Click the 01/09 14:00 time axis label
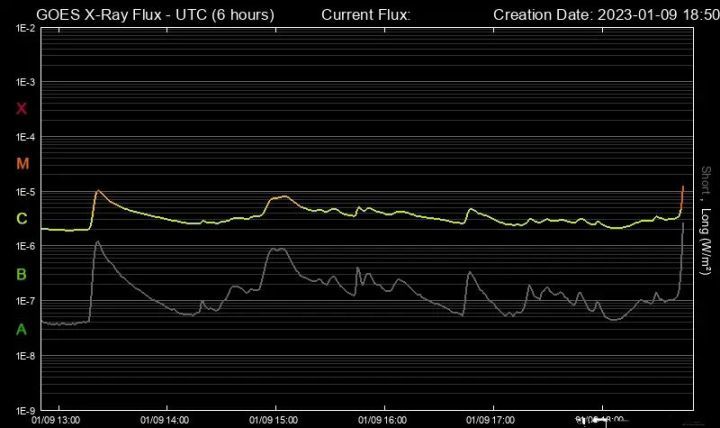The image size is (720, 428). click(x=164, y=420)
